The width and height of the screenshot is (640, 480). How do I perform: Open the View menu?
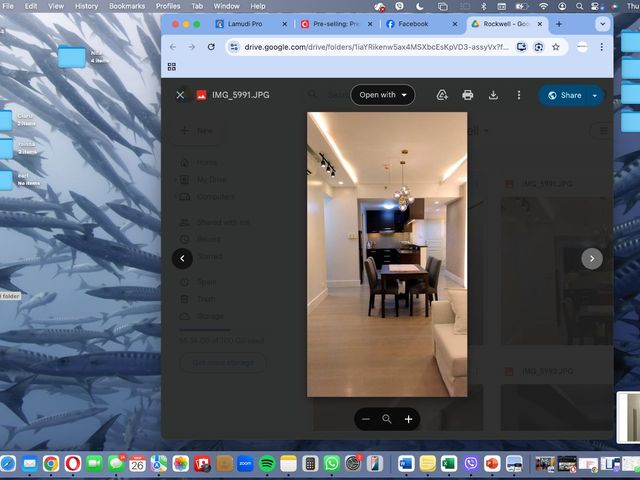[56, 6]
